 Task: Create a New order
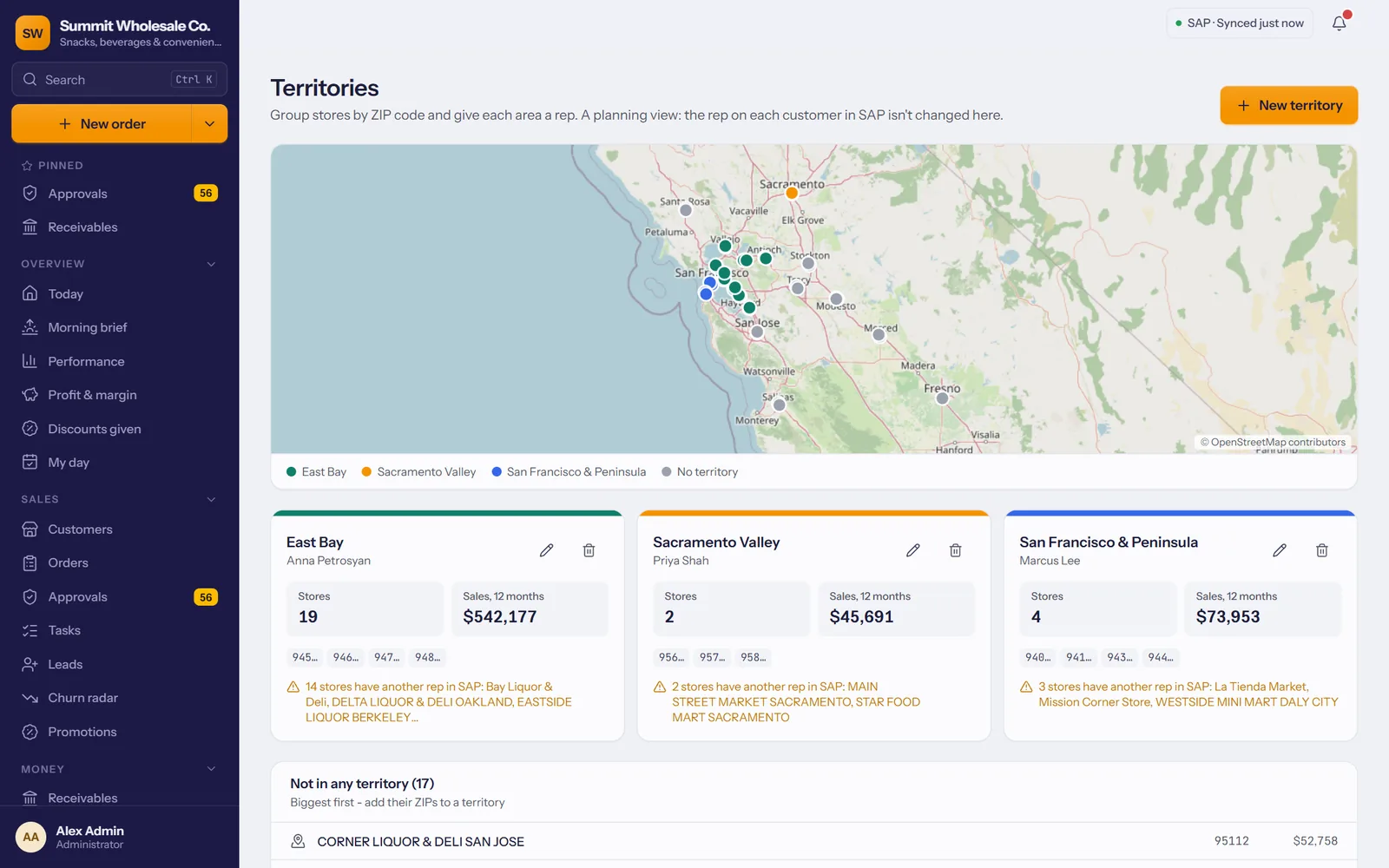pyautogui.click(x=102, y=124)
